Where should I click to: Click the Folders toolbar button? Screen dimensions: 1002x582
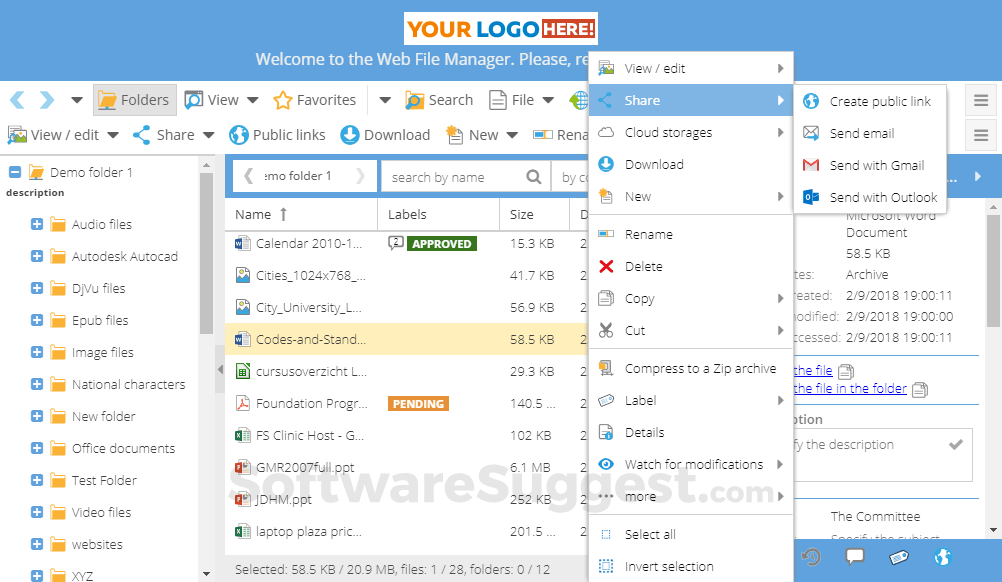click(x=134, y=100)
